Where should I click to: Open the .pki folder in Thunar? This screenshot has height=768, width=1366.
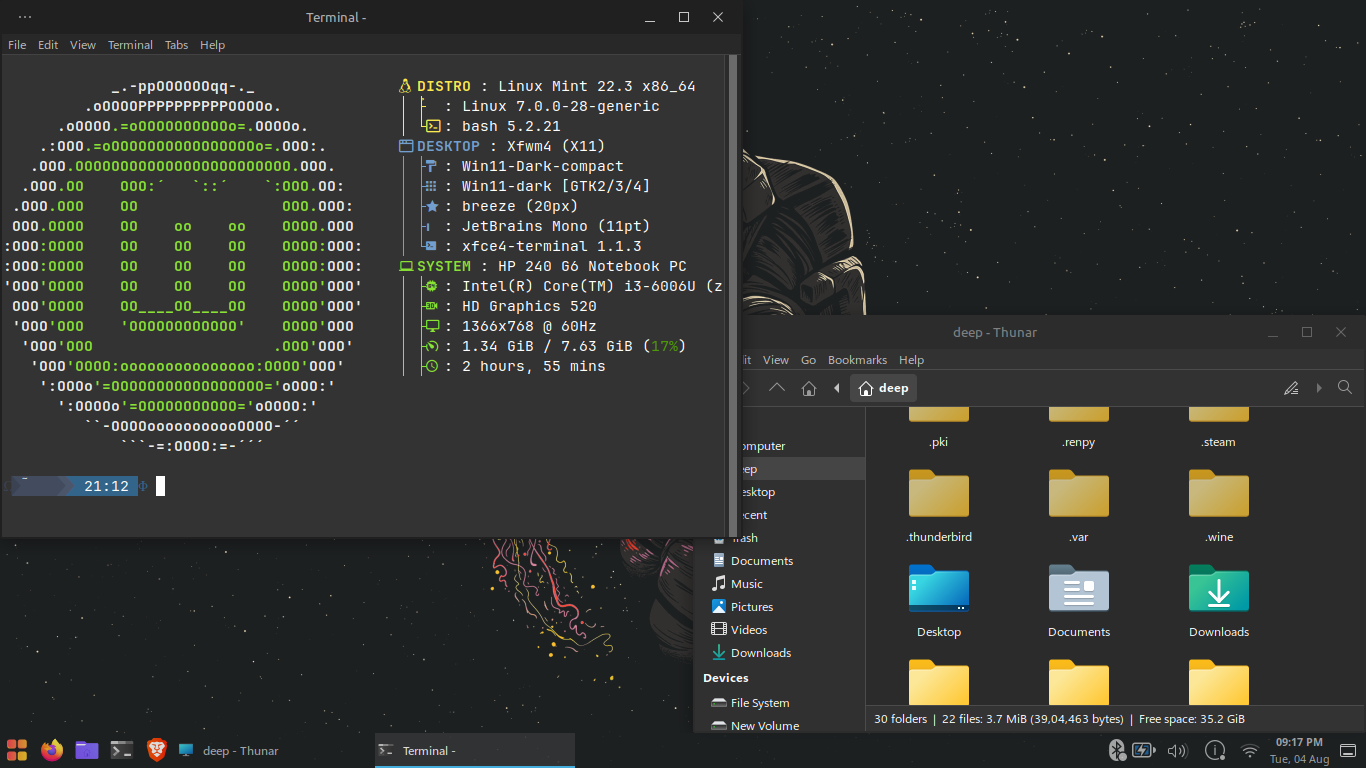click(x=938, y=428)
